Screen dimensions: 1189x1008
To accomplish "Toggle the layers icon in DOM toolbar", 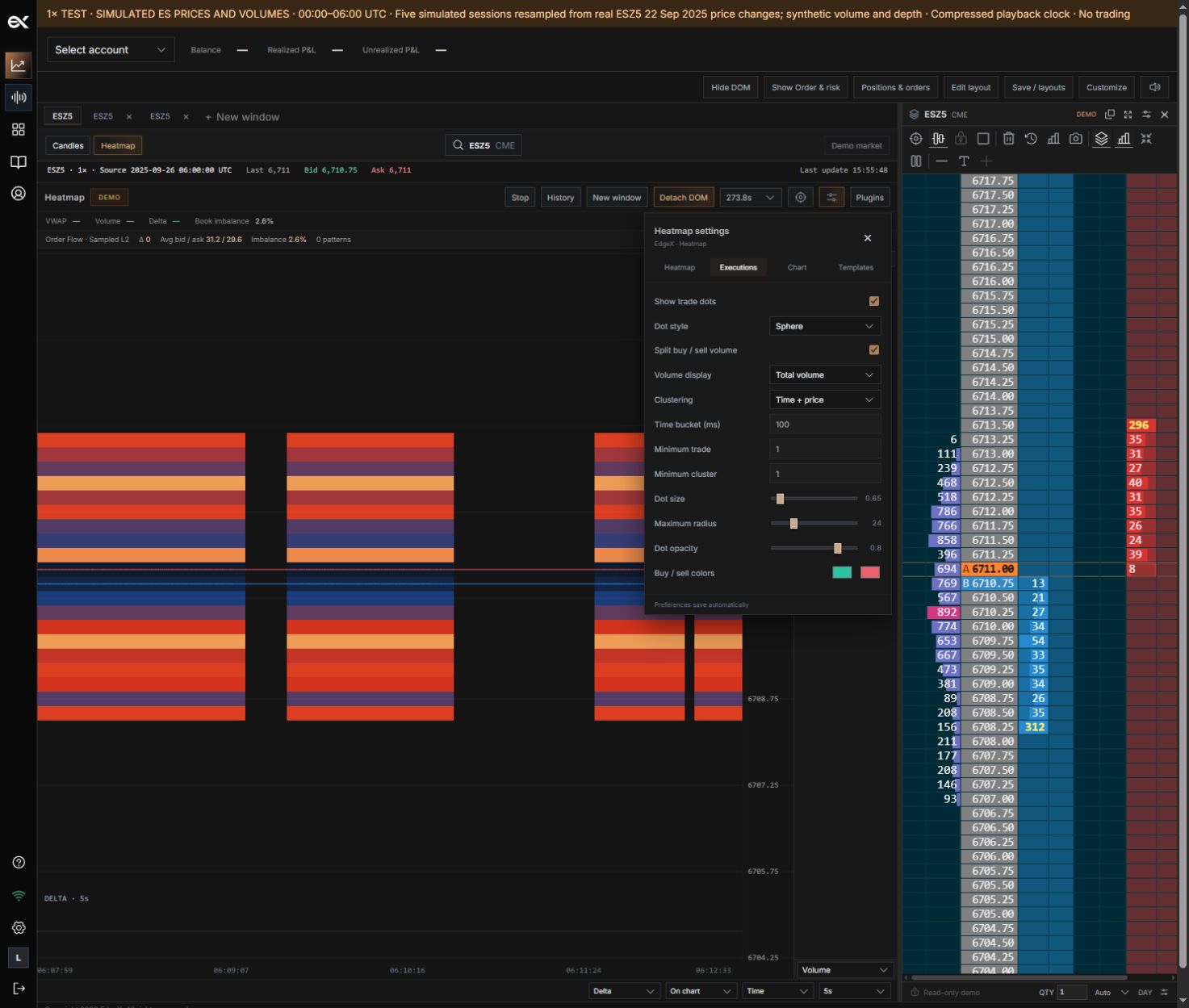I will (1101, 139).
